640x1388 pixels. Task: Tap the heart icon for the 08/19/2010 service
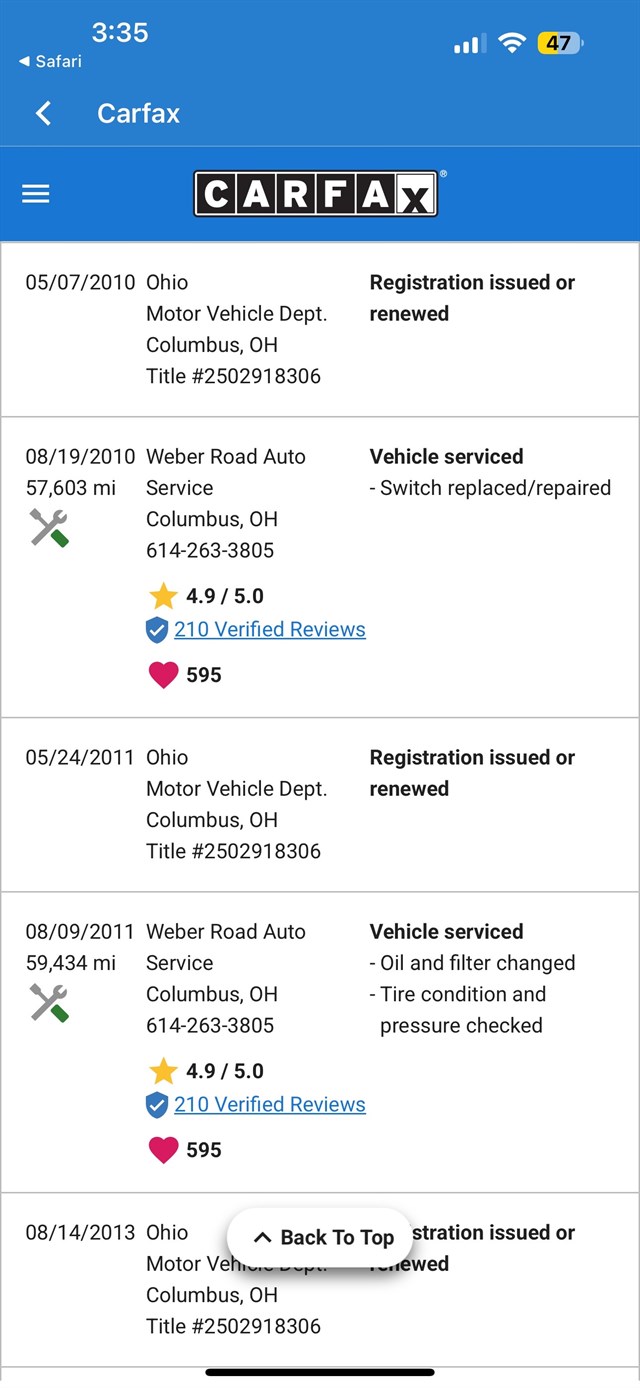click(x=163, y=675)
